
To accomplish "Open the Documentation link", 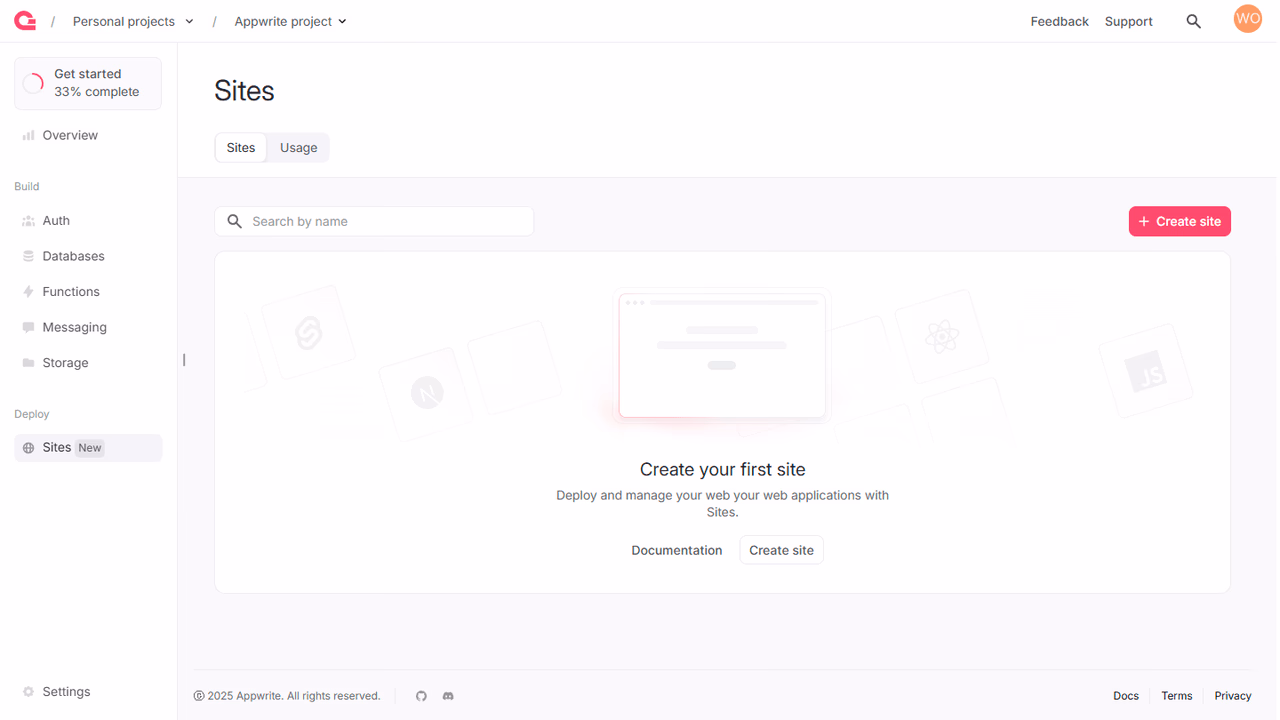I will click(x=677, y=550).
